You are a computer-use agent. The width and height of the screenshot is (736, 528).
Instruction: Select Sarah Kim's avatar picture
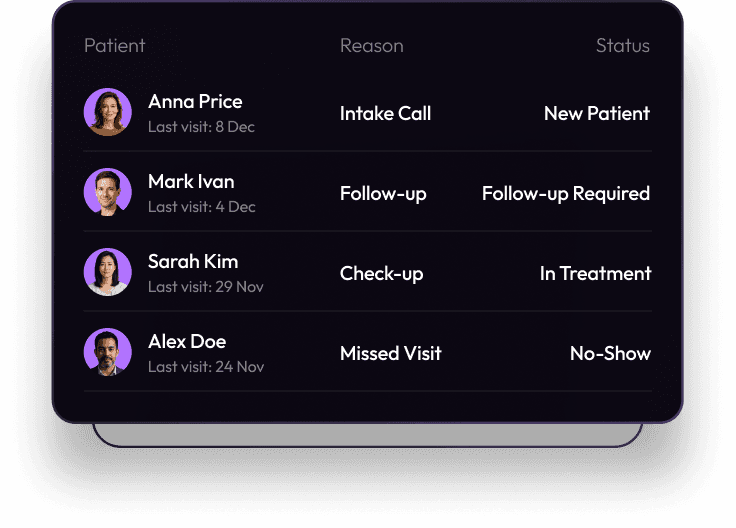[108, 272]
